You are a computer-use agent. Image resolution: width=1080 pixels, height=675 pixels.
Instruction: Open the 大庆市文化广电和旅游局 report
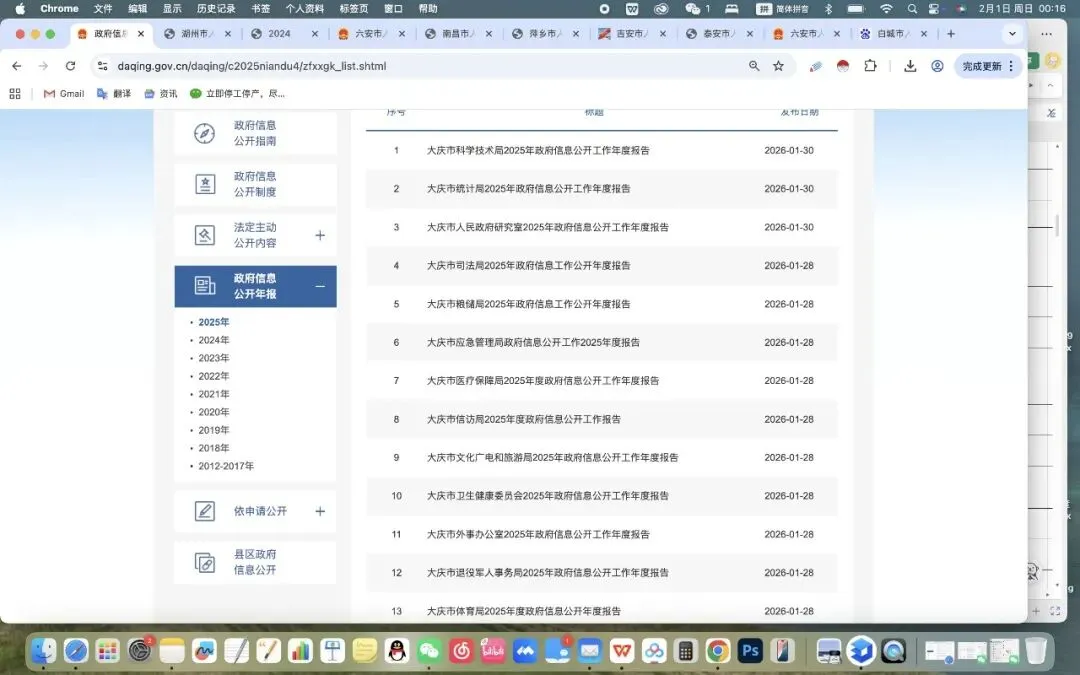[552, 457]
